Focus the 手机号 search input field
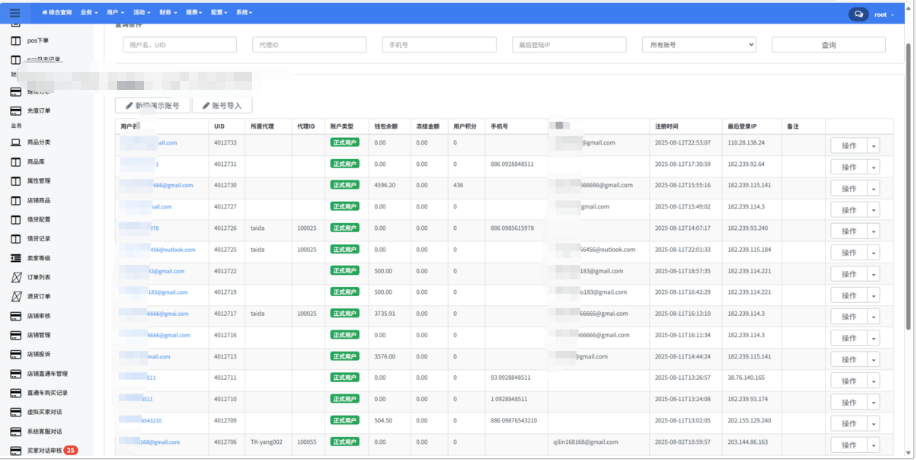Screen dimensions: 916x460 coord(438,45)
